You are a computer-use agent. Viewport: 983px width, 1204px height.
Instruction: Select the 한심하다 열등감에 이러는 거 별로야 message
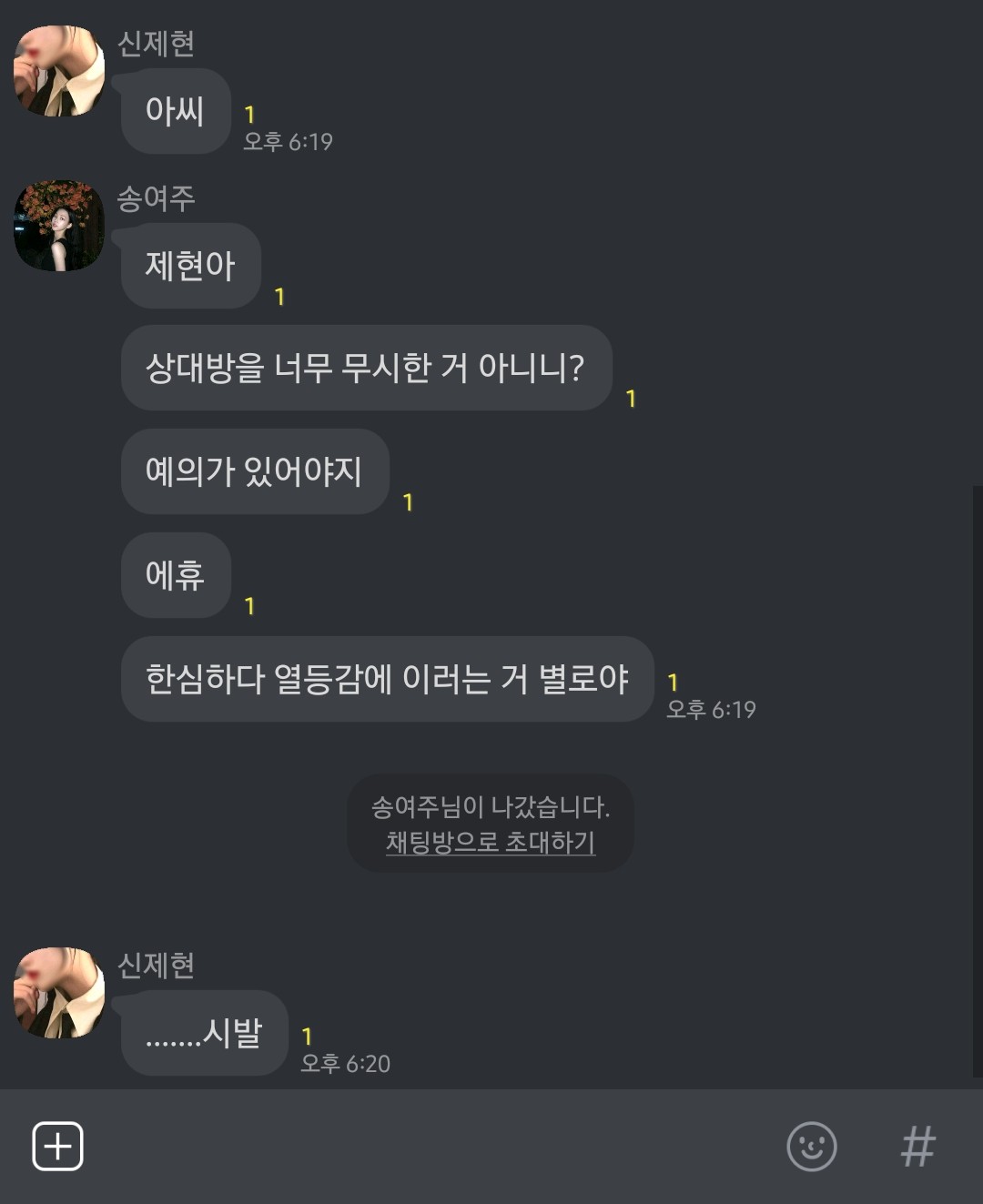(388, 679)
